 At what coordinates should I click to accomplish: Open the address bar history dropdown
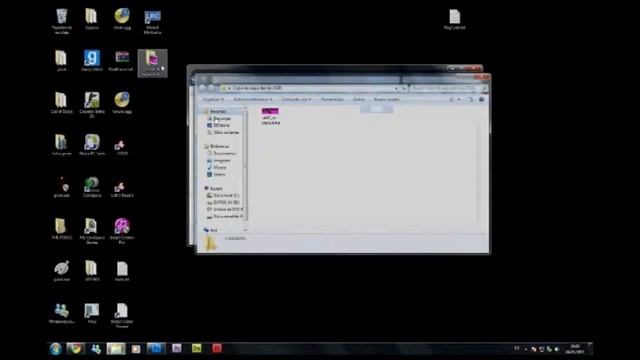tap(396, 88)
